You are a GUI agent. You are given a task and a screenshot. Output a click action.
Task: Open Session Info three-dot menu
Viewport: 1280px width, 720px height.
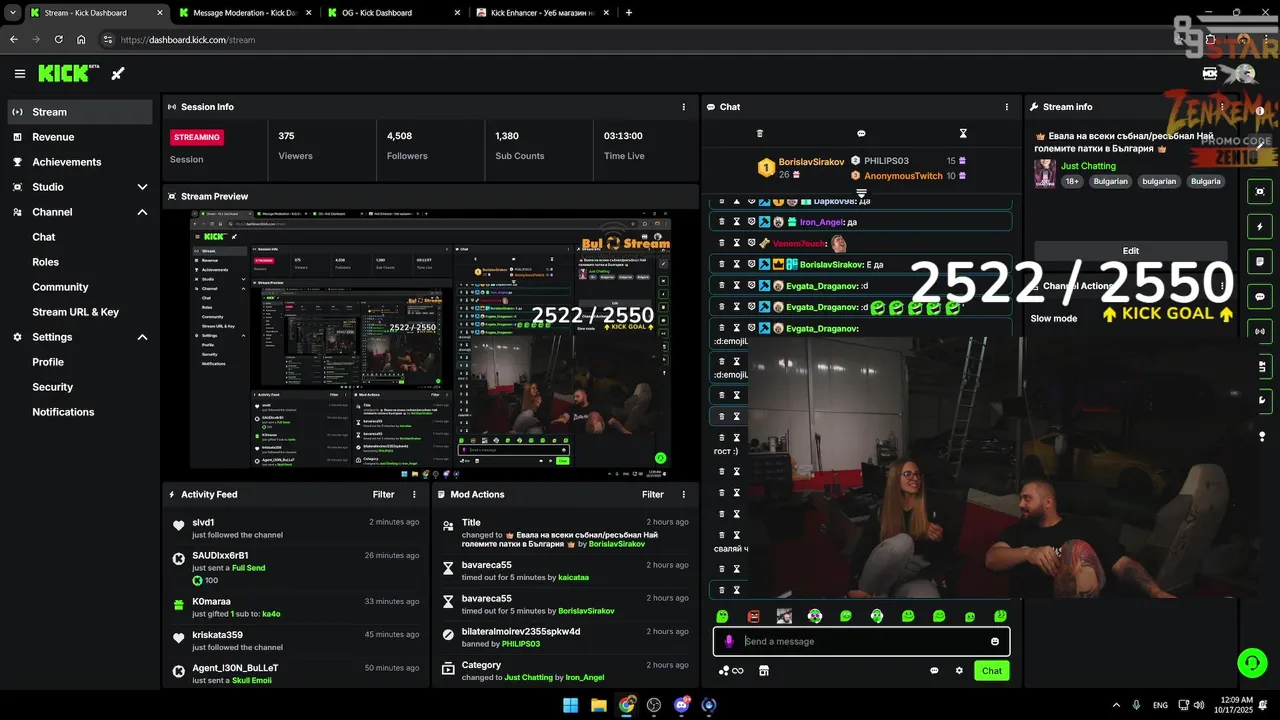pyautogui.click(x=684, y=107)
